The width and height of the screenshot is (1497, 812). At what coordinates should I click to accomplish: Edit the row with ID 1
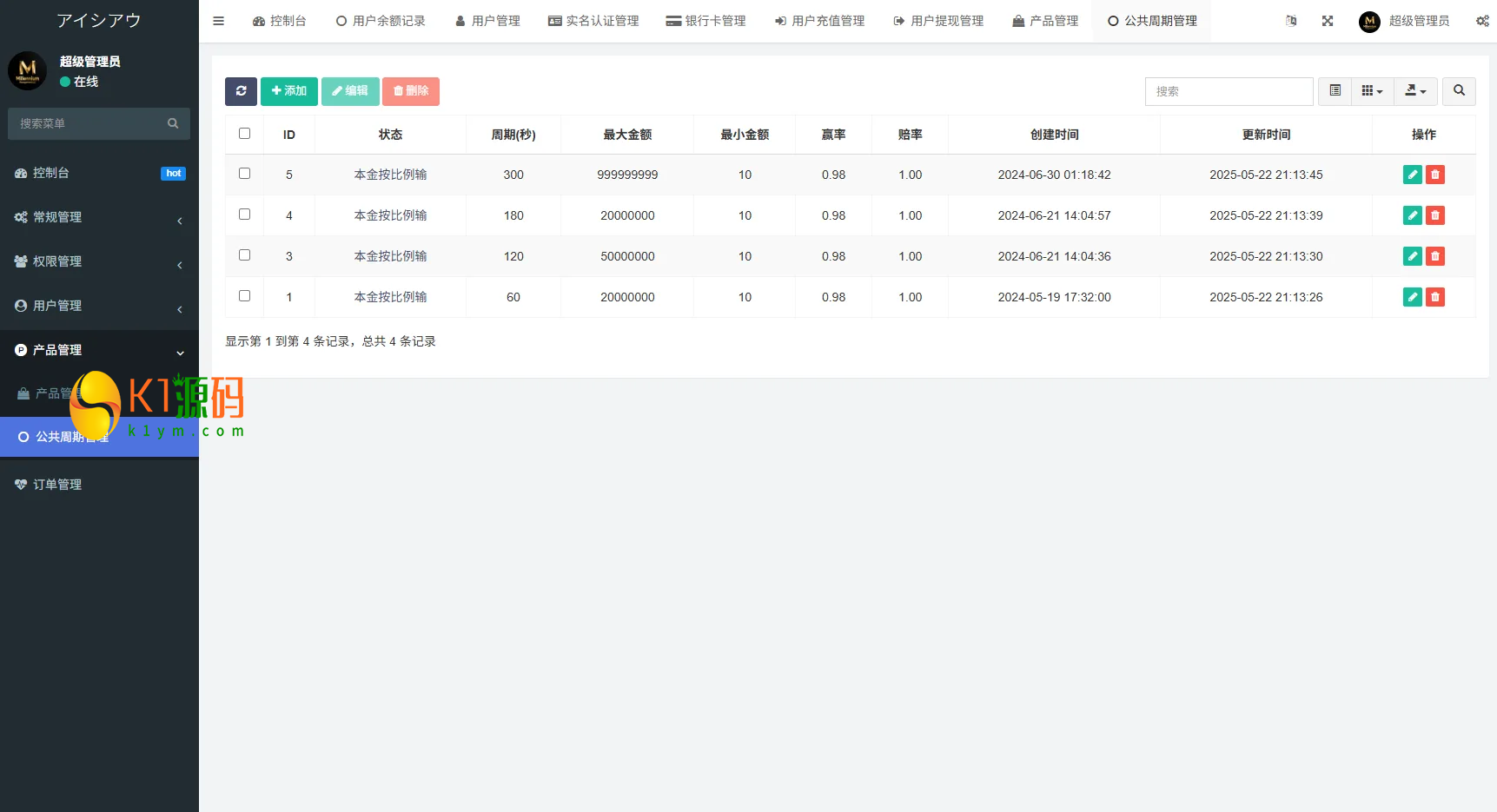coord(1413,297)
